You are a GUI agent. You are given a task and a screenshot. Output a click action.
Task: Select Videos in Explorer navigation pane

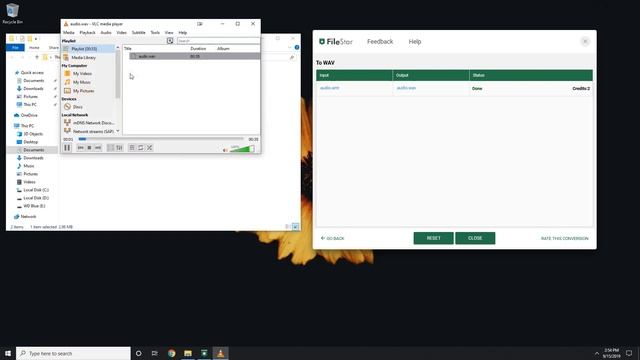pos(29,182)
